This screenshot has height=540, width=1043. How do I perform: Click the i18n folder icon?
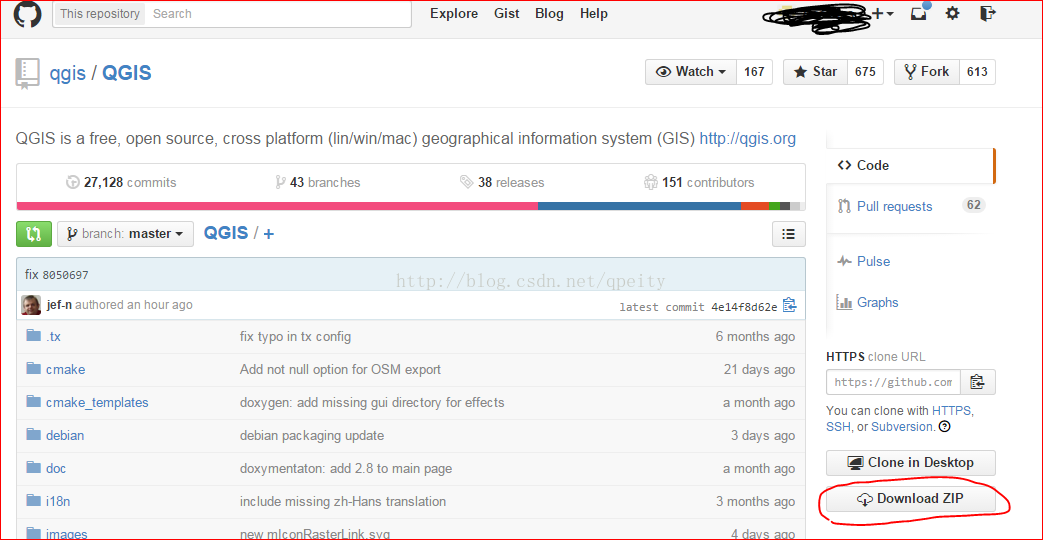(34, 500)
